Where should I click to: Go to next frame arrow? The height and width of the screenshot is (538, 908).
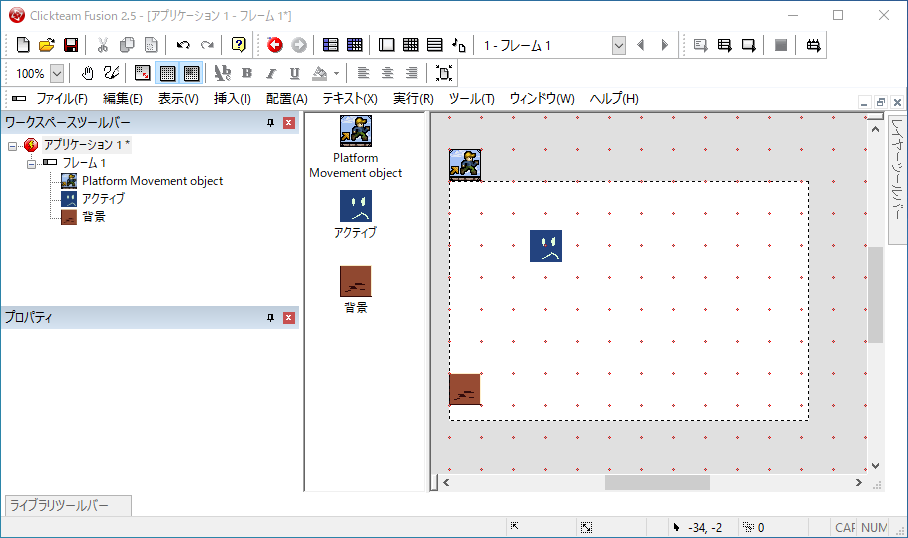[x=665, y=45]
